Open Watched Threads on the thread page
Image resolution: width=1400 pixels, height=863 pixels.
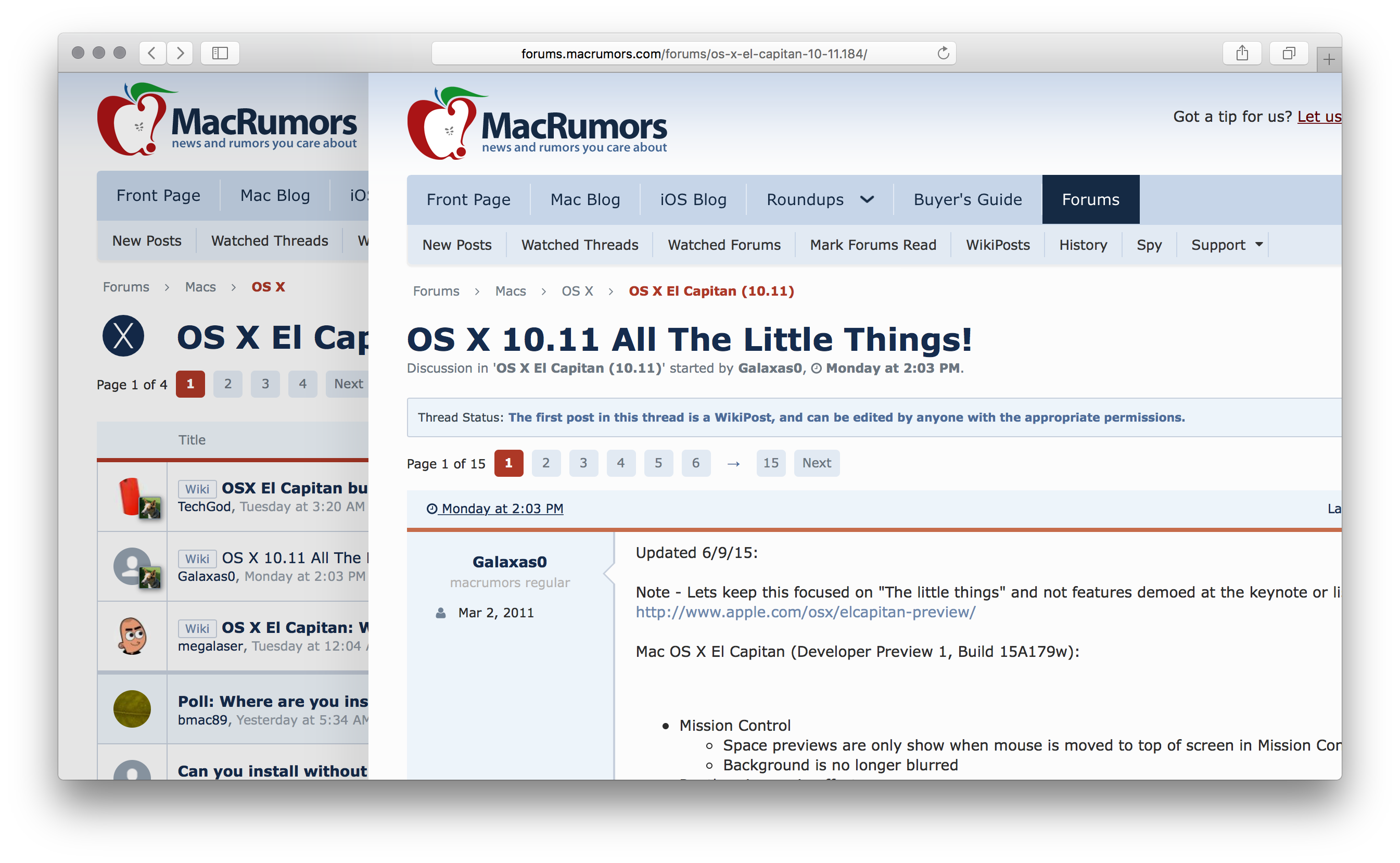pos(580,245)
